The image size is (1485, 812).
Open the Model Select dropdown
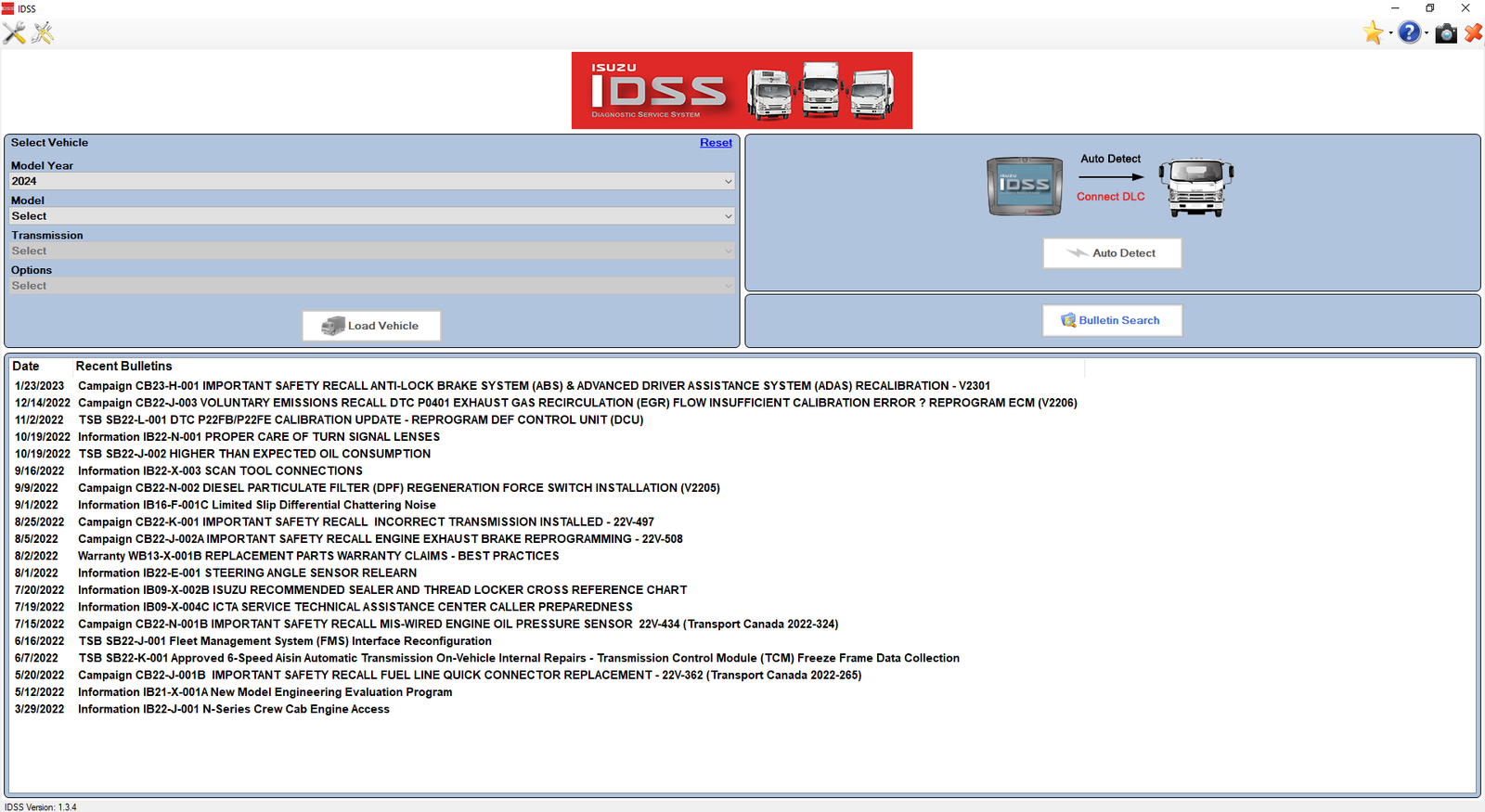(x=371, y=216)
